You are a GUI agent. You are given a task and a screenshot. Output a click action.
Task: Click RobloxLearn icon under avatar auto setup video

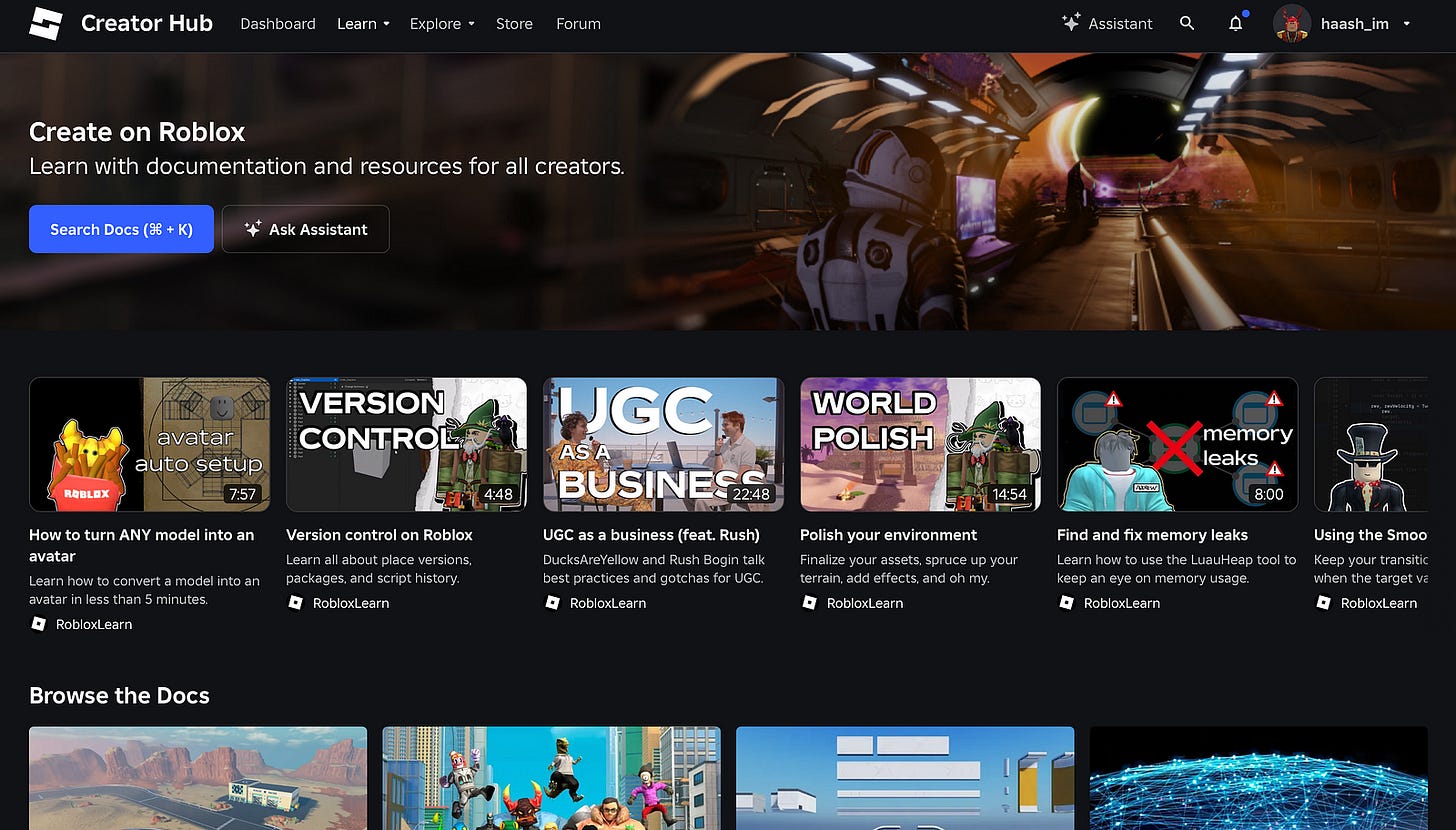[39, 623]
